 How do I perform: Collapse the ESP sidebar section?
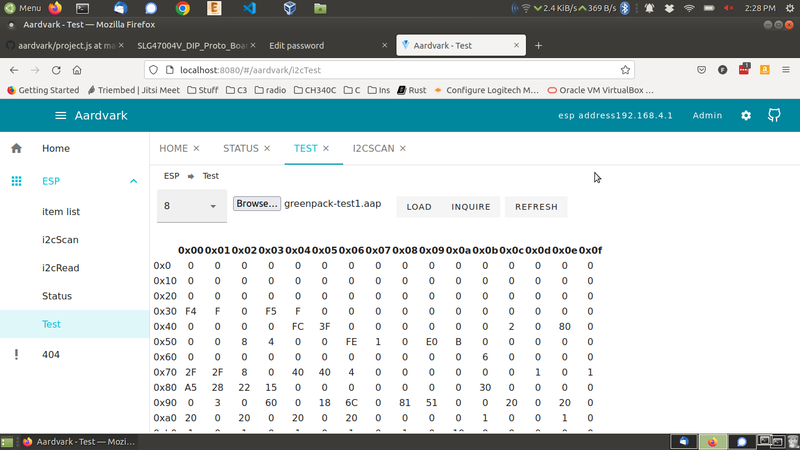coord(133,181)
